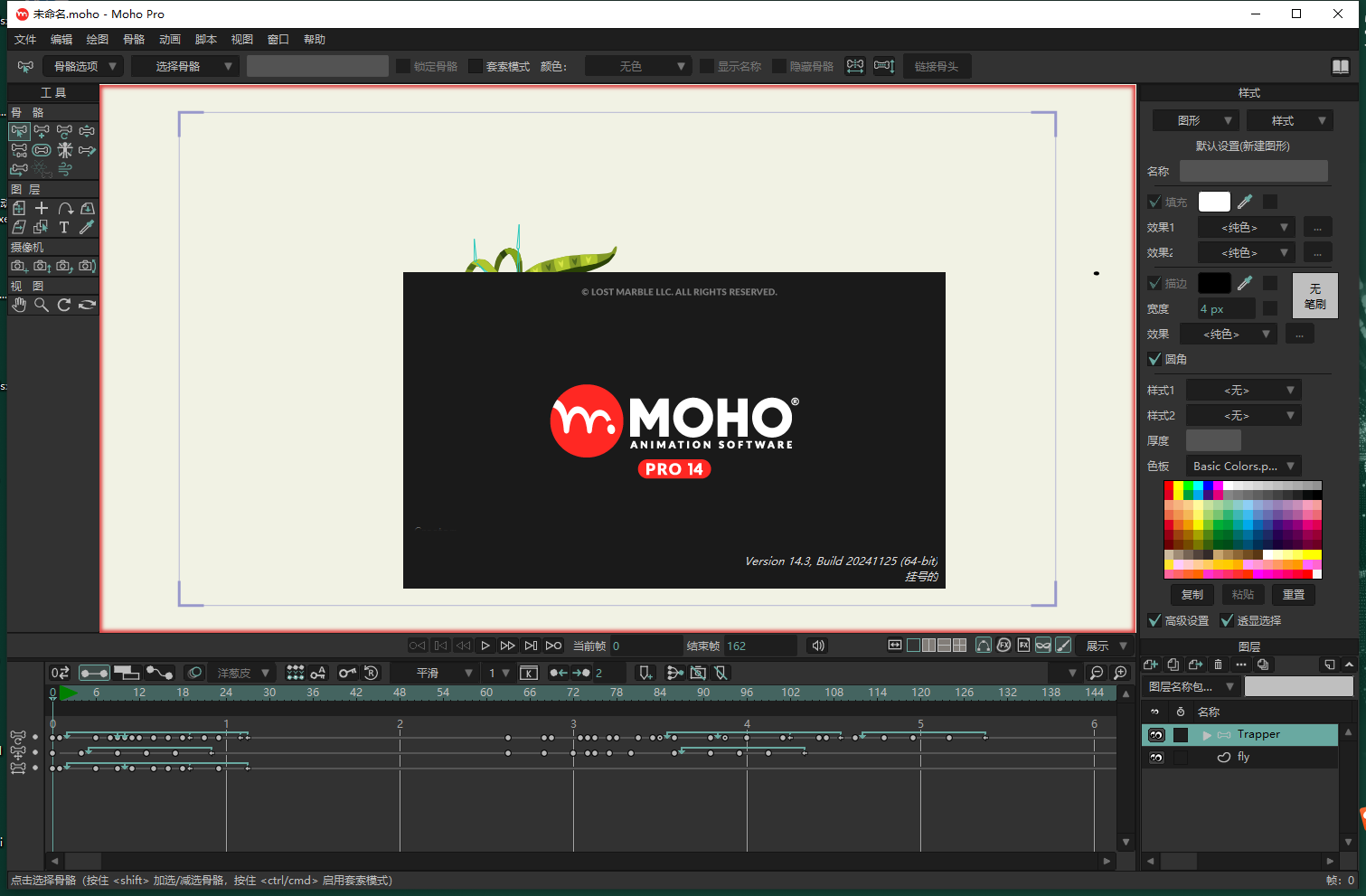Open the Animation menu (动画)
1366x896 pixels.
point(170,40)
